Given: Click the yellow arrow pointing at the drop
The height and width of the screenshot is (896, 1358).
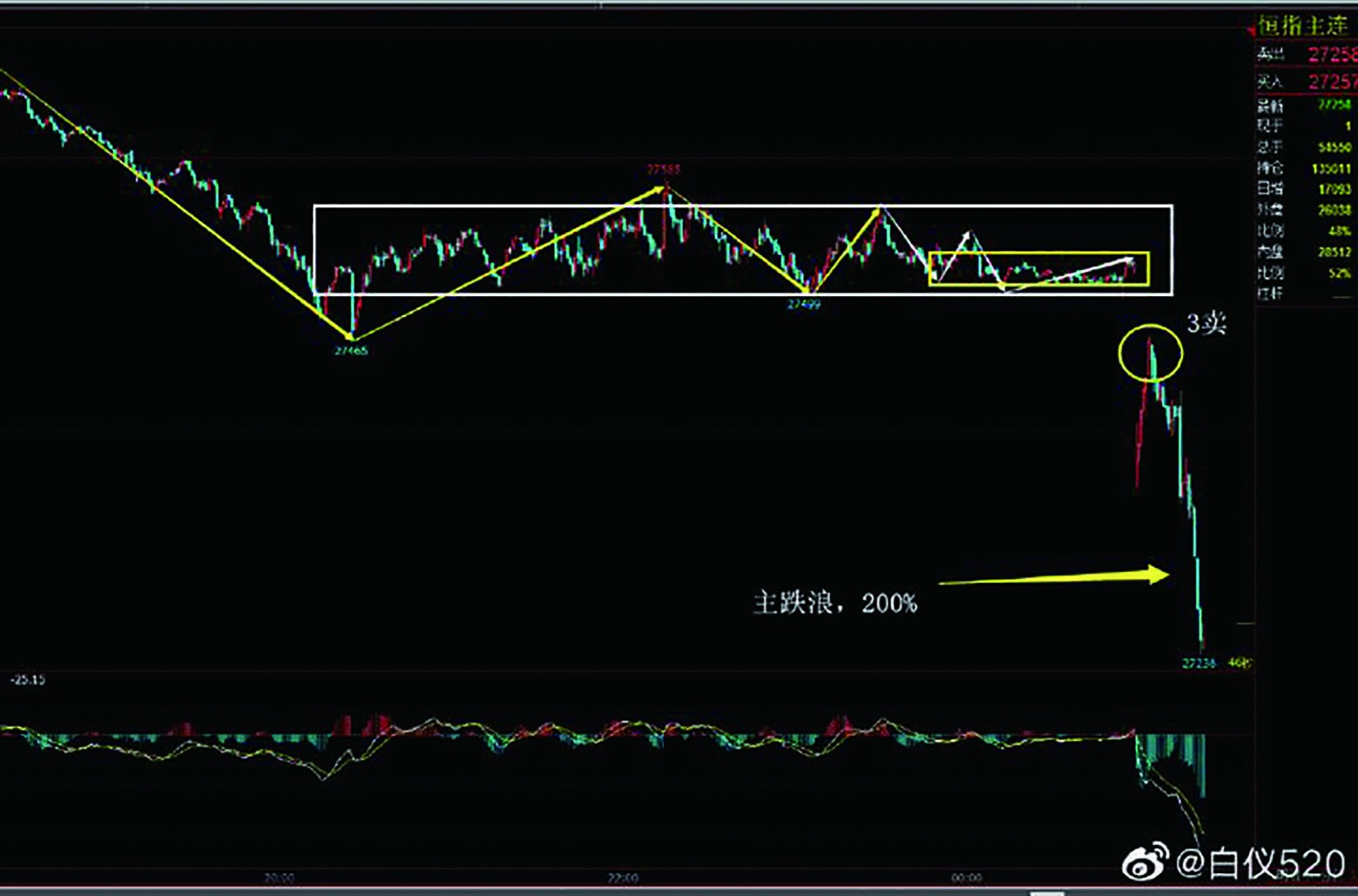Looking at the screenshot, I should [1054, 577].
